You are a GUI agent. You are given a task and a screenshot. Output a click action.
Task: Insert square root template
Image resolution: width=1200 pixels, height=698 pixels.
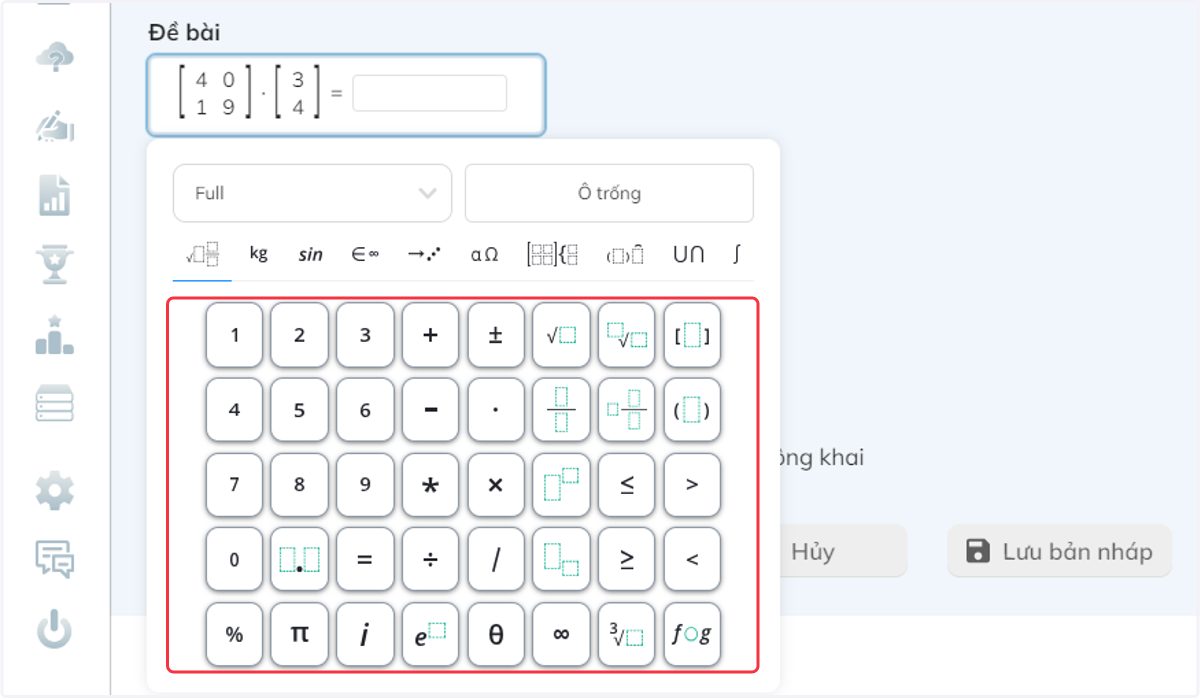coord(561,335)
